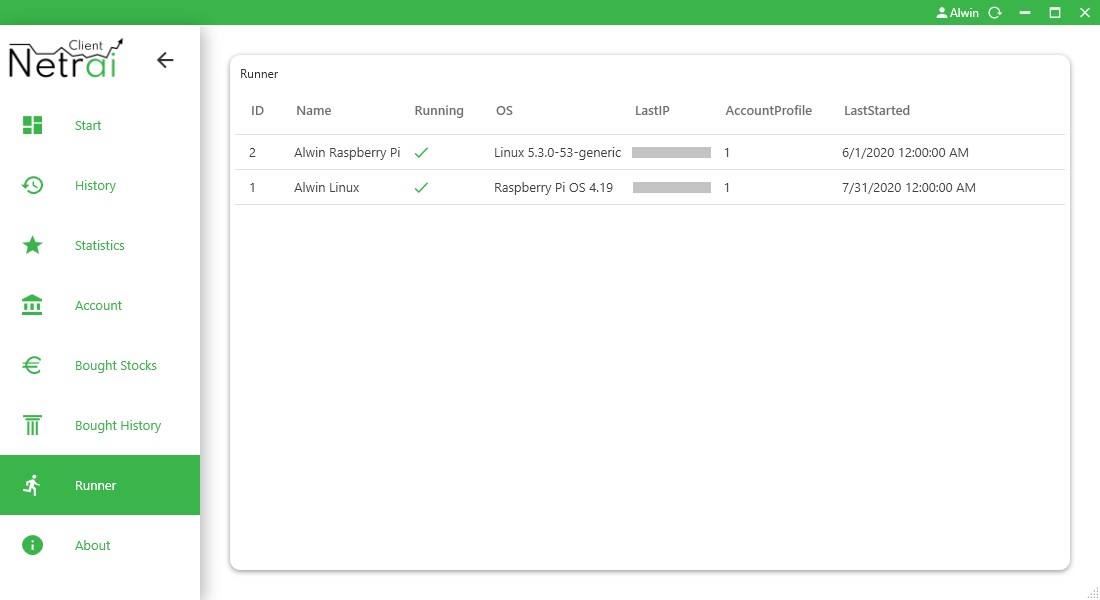
Task: Sort by the OS column header
Action: coord(504,110)
